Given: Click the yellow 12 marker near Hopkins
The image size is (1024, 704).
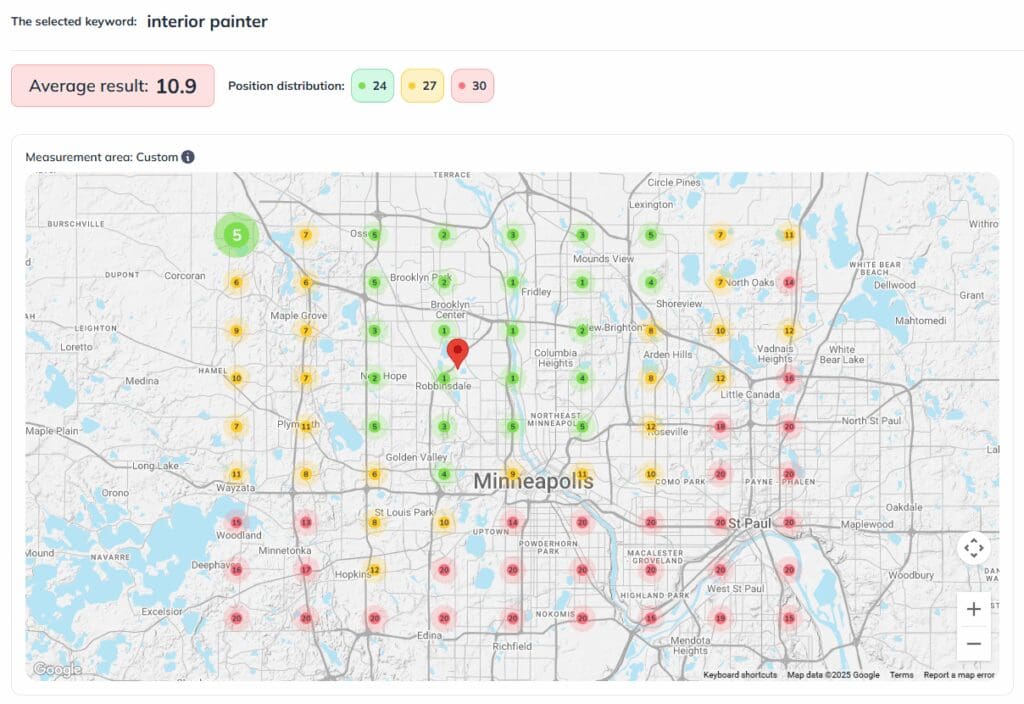Looking at the screenshot, I should (375, 570).
